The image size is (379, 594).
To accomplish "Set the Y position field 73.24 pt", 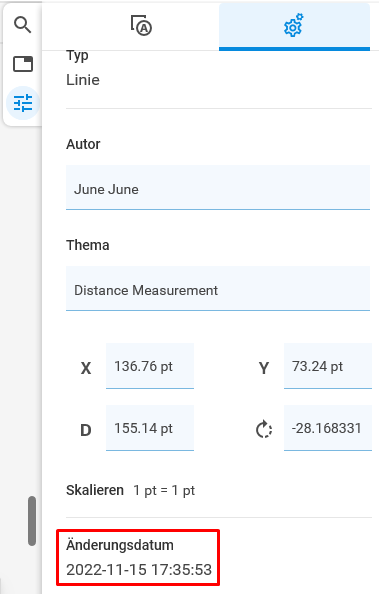I will pos(327,366).
